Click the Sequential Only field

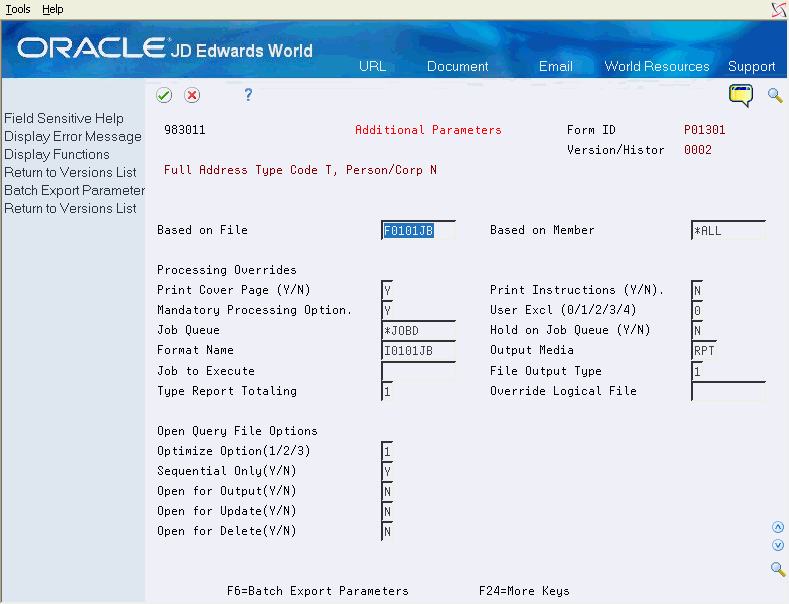tap(387, 472)
